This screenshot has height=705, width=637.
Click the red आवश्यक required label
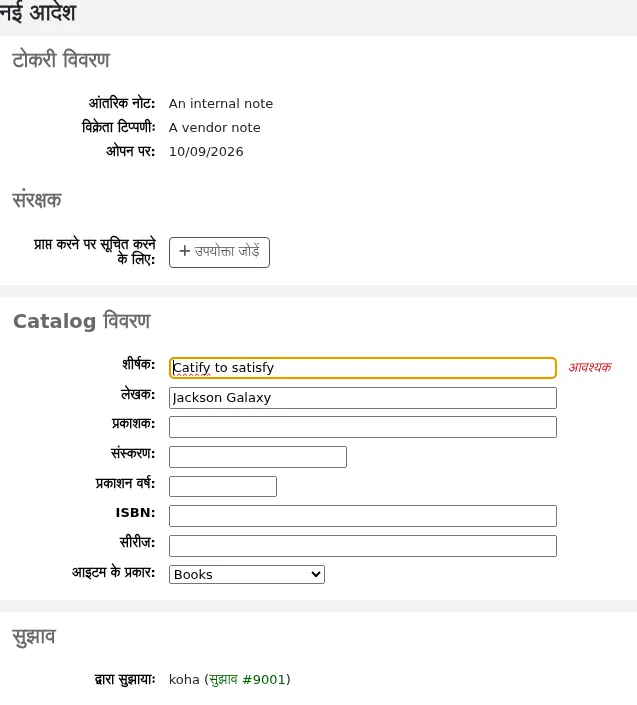click(590, 367)
